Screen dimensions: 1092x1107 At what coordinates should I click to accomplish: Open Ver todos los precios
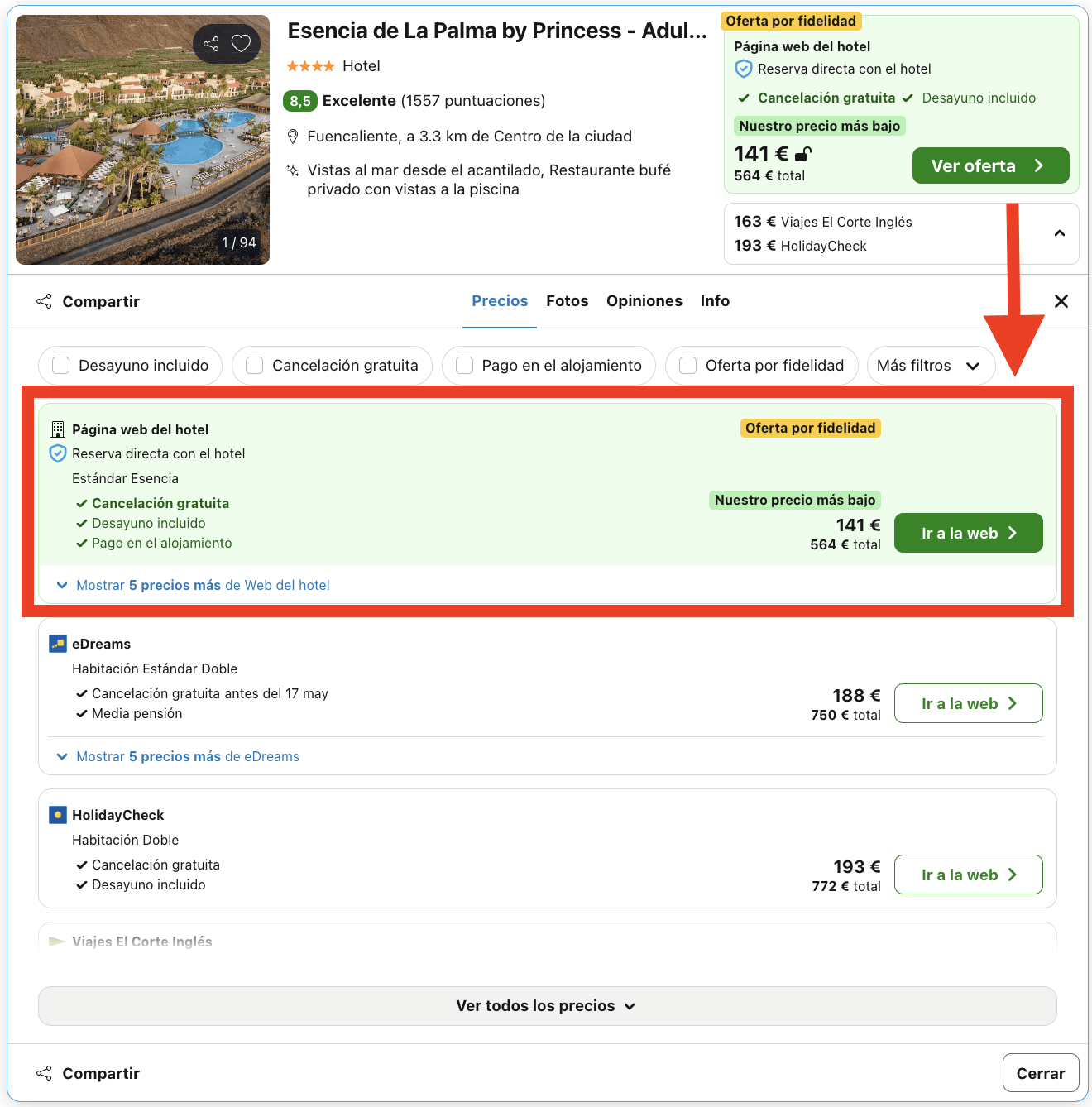[x=546, y=1005]
